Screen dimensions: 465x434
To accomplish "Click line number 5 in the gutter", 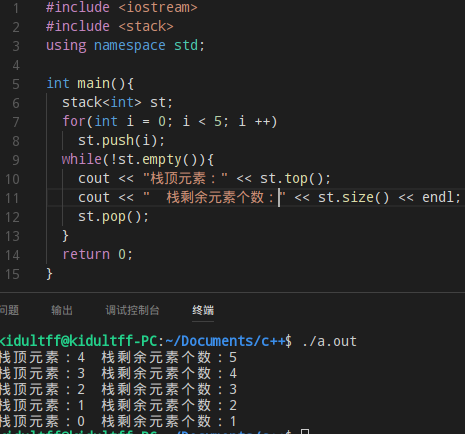I will pos(16,84).
